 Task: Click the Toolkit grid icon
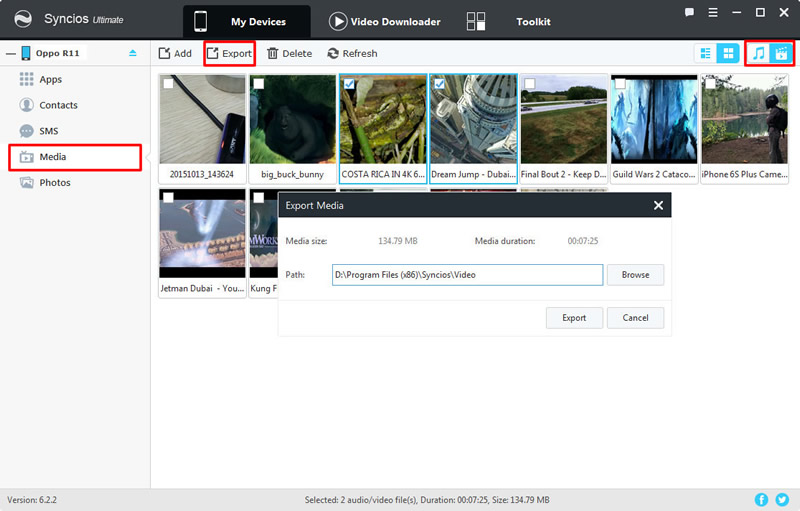(476, 21)
